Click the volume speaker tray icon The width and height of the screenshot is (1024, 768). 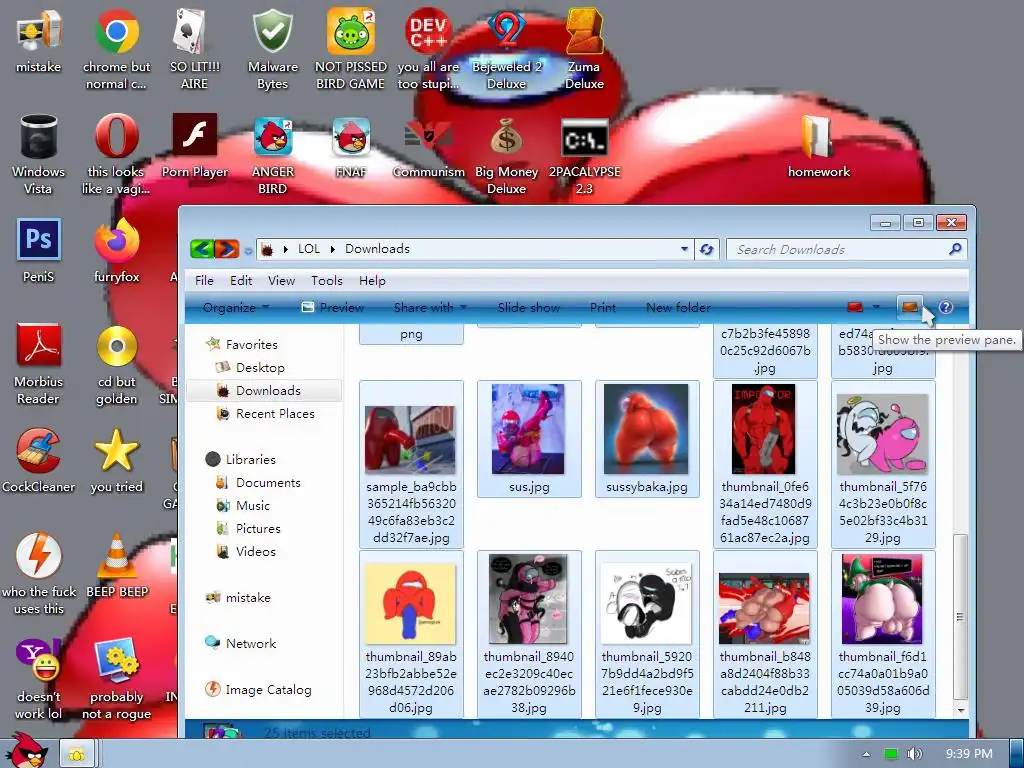916,754
